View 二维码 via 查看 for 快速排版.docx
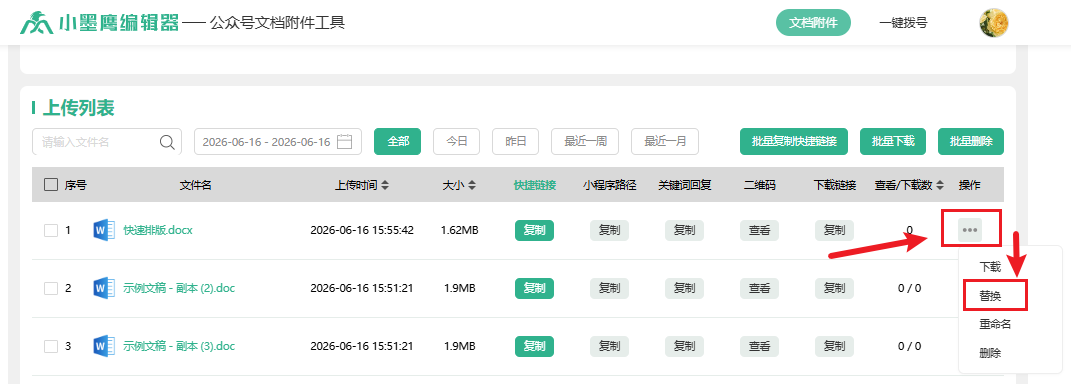1071x384 pixels. coord(760,230)
